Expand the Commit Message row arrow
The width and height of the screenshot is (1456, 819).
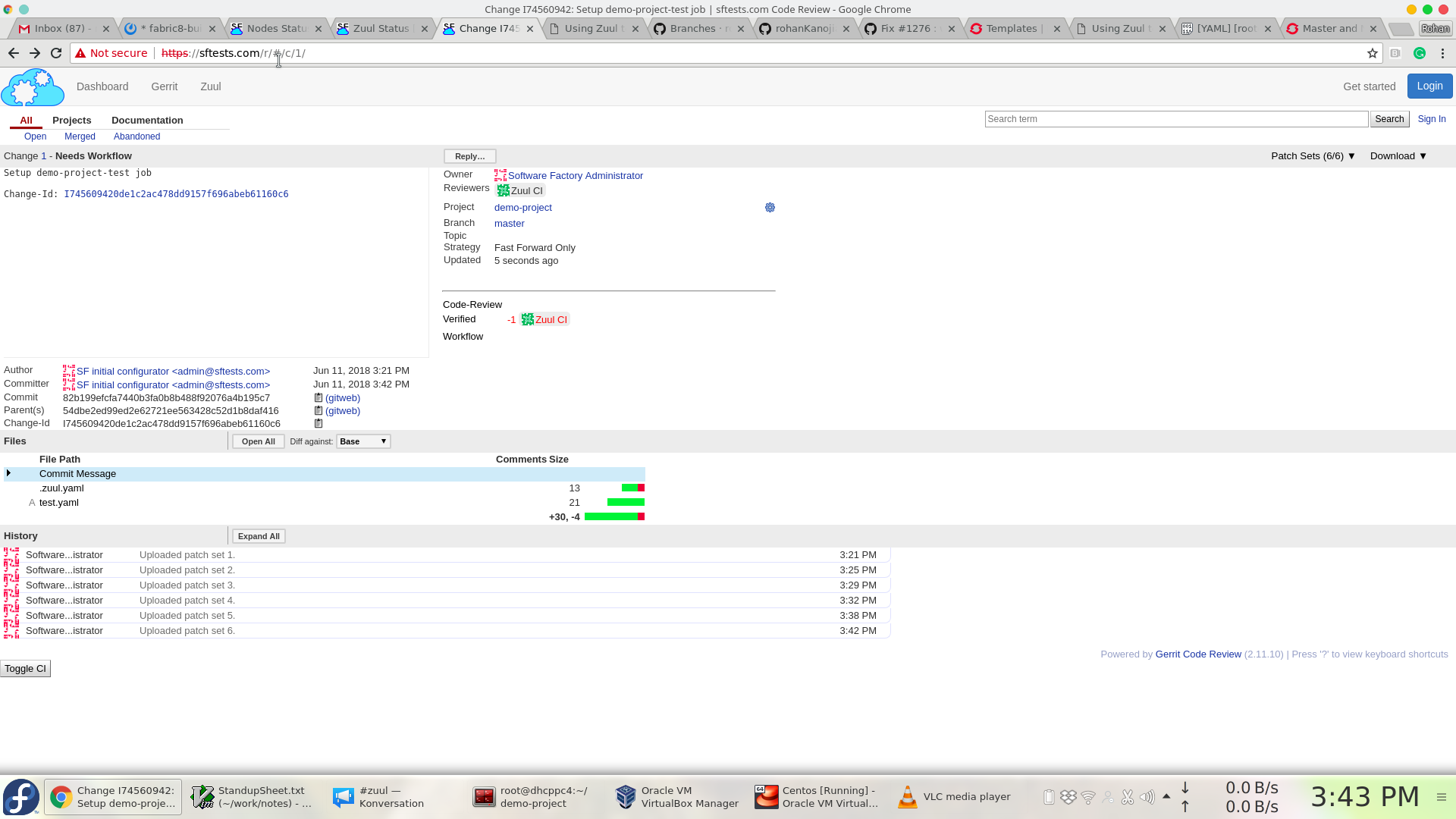click(8, 473)
